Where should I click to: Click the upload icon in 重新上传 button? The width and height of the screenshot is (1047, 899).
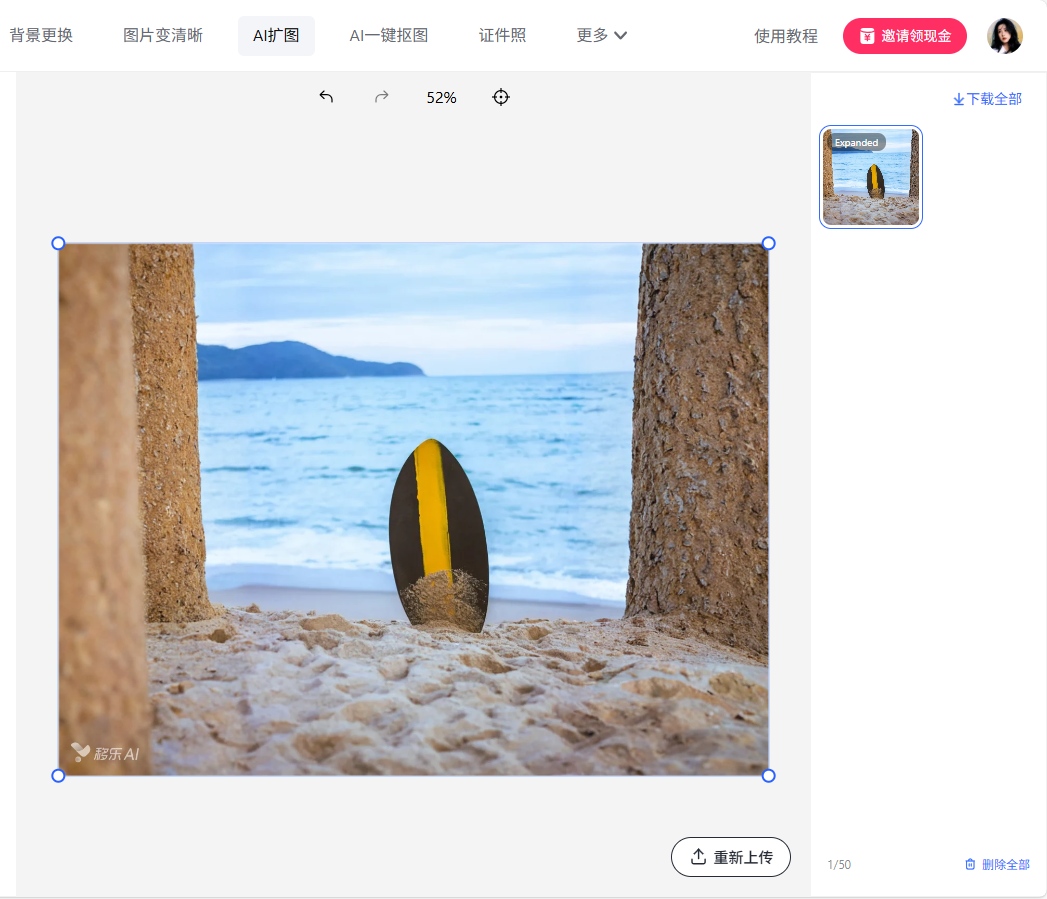(698, 857)
